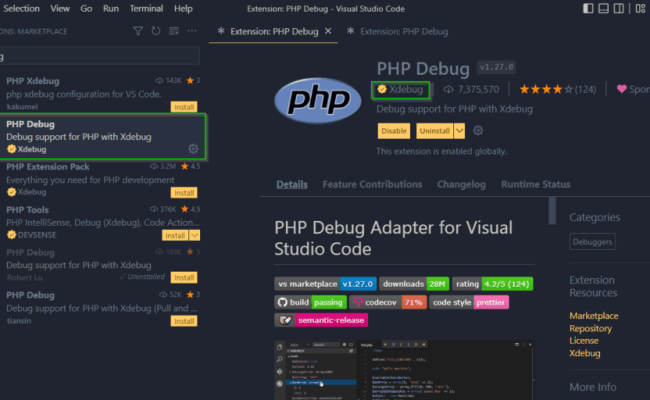Click the build passing badge
This screenshot has width=650, height=400.
[310, 302]
